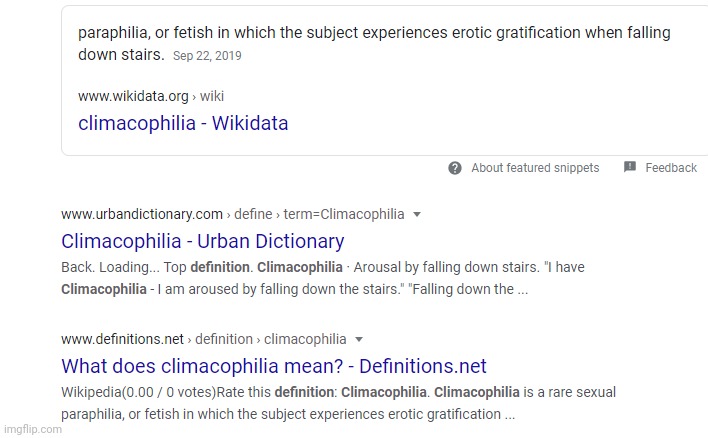Open the 'climacophilia - Wikidata' result
This screenshot has width=708, height=438.
pyautogui.click(x=183, y=124)
